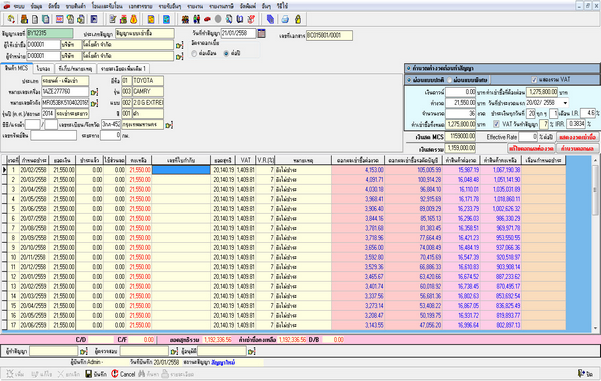The image size is (601, 381).
Task: Click the notepad with pencil toolbar icon
Action: [x=112, y=19]
